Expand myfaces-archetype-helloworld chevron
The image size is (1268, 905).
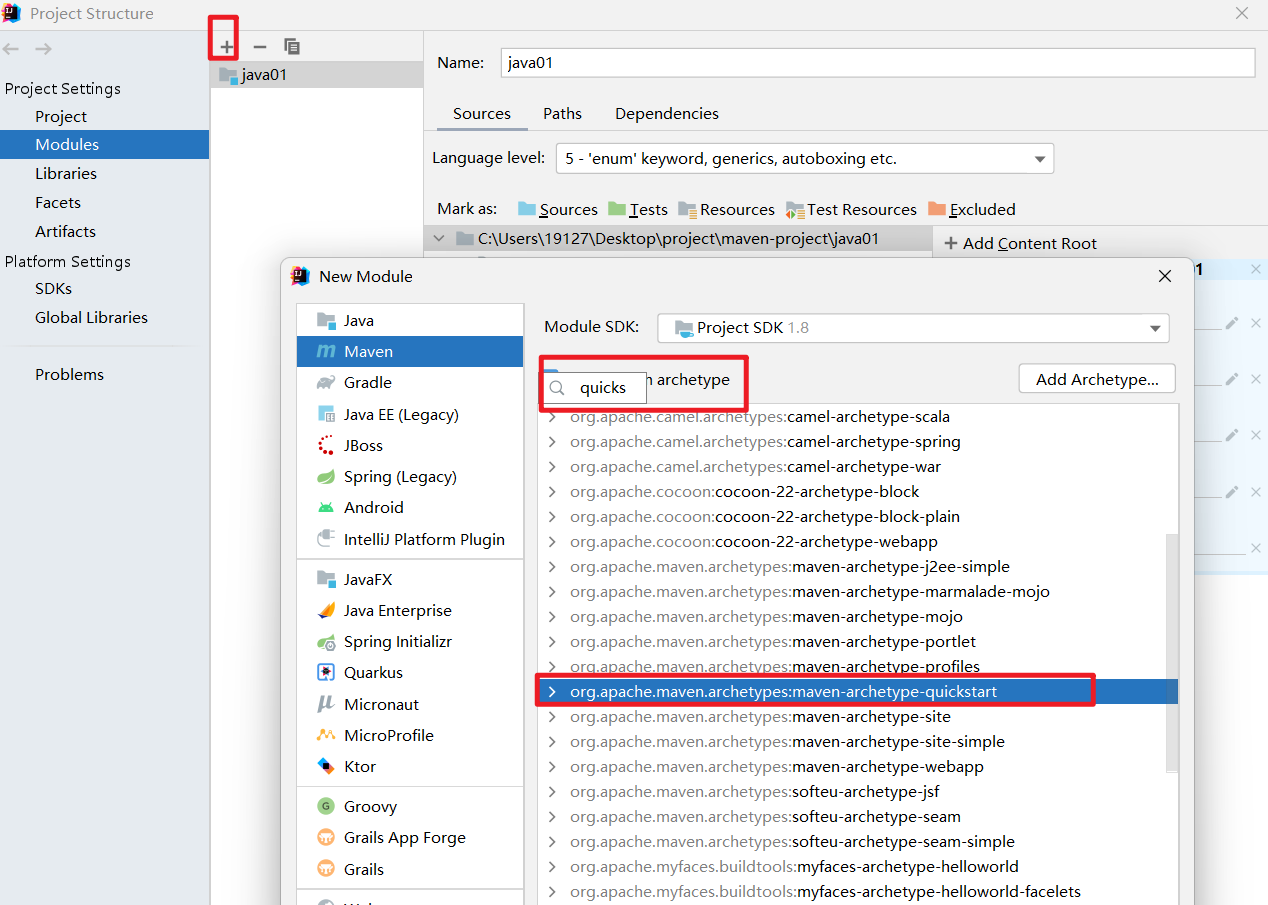coord(551,867)
